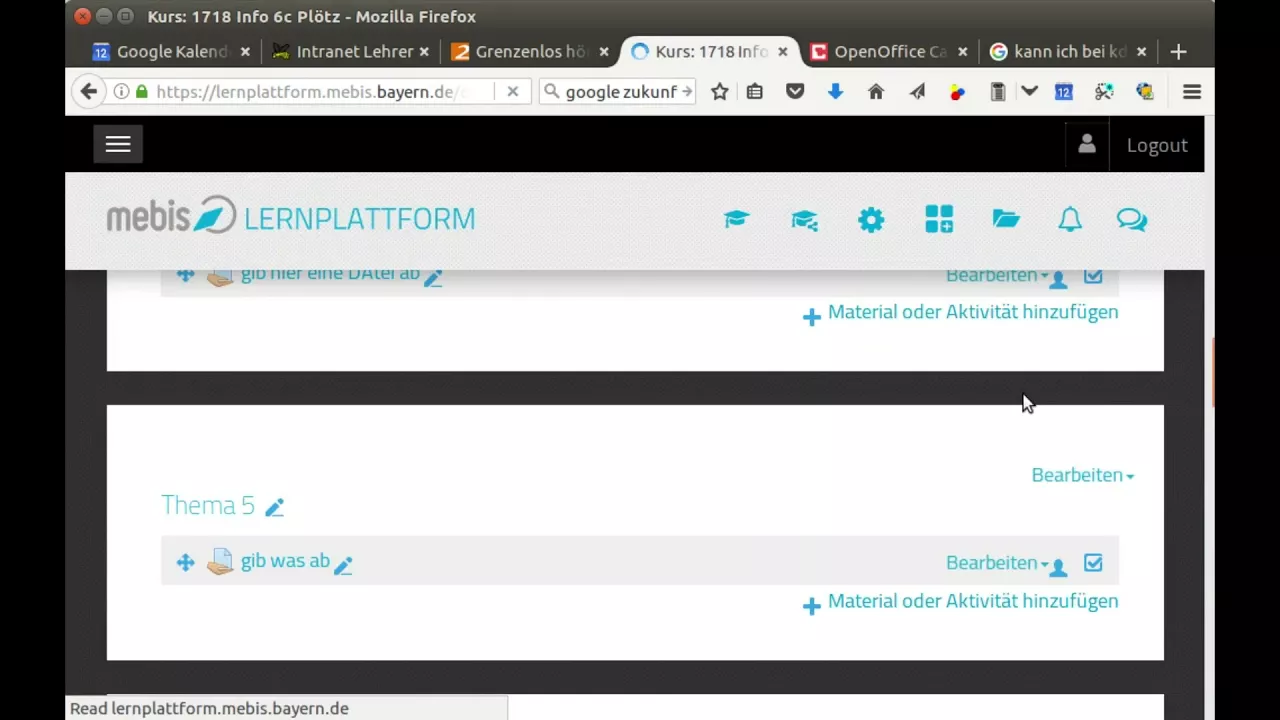The image size is (1280, 720).
Task: Click the Logout link
Action: point(1157,145)
